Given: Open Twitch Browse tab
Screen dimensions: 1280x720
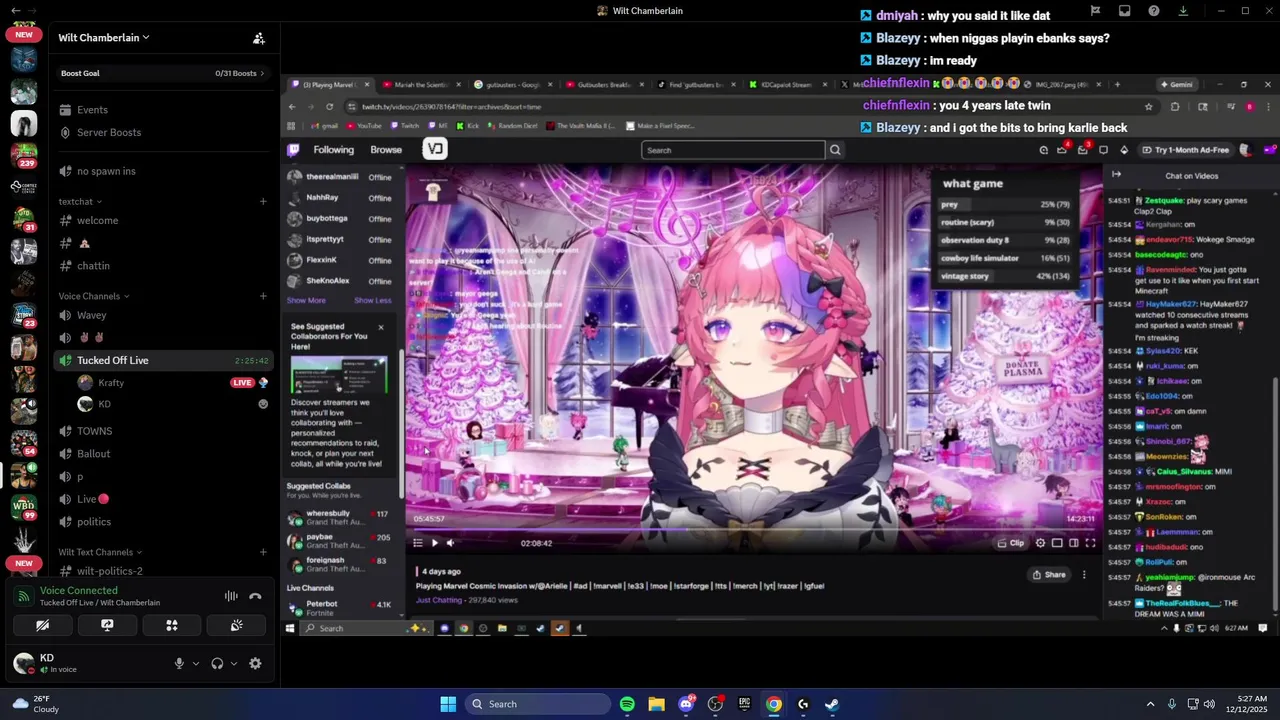Looking at the screenshot, I should point(386,150).
